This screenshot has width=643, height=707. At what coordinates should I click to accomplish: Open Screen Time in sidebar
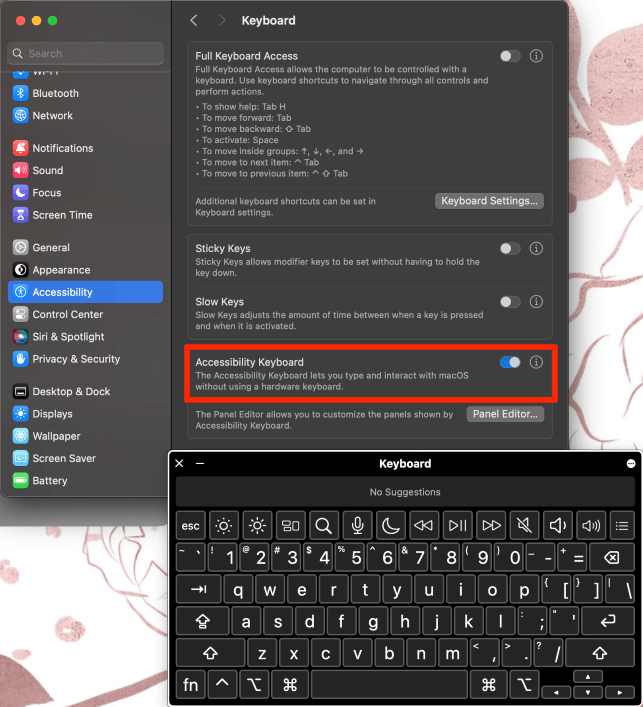tap(86, 215)
